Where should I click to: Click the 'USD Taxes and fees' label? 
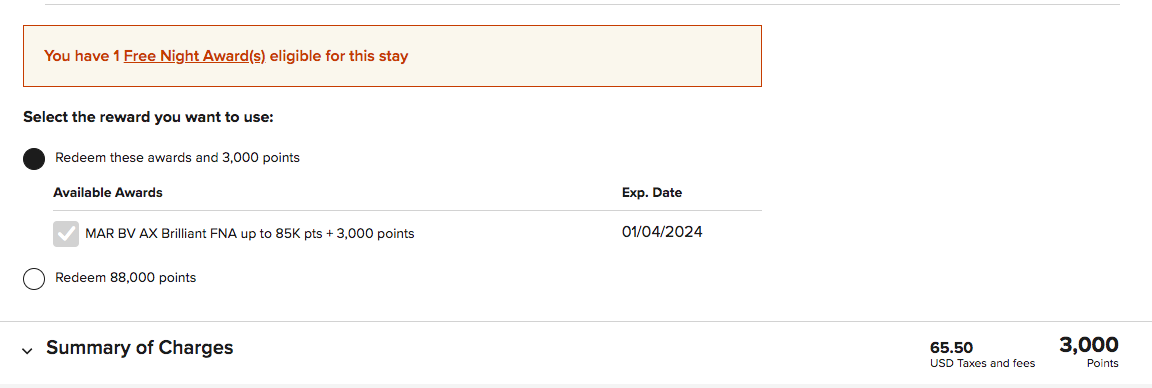(x=982, y=363)
